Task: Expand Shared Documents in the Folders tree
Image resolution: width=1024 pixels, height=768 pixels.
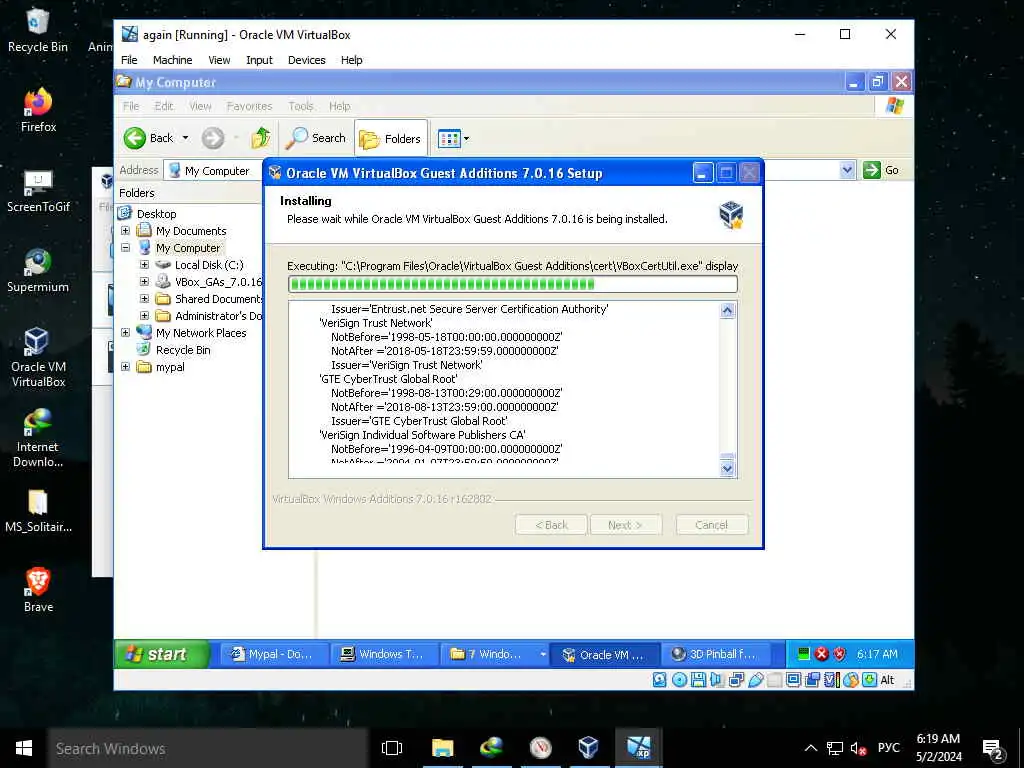Action: [144, 298]
